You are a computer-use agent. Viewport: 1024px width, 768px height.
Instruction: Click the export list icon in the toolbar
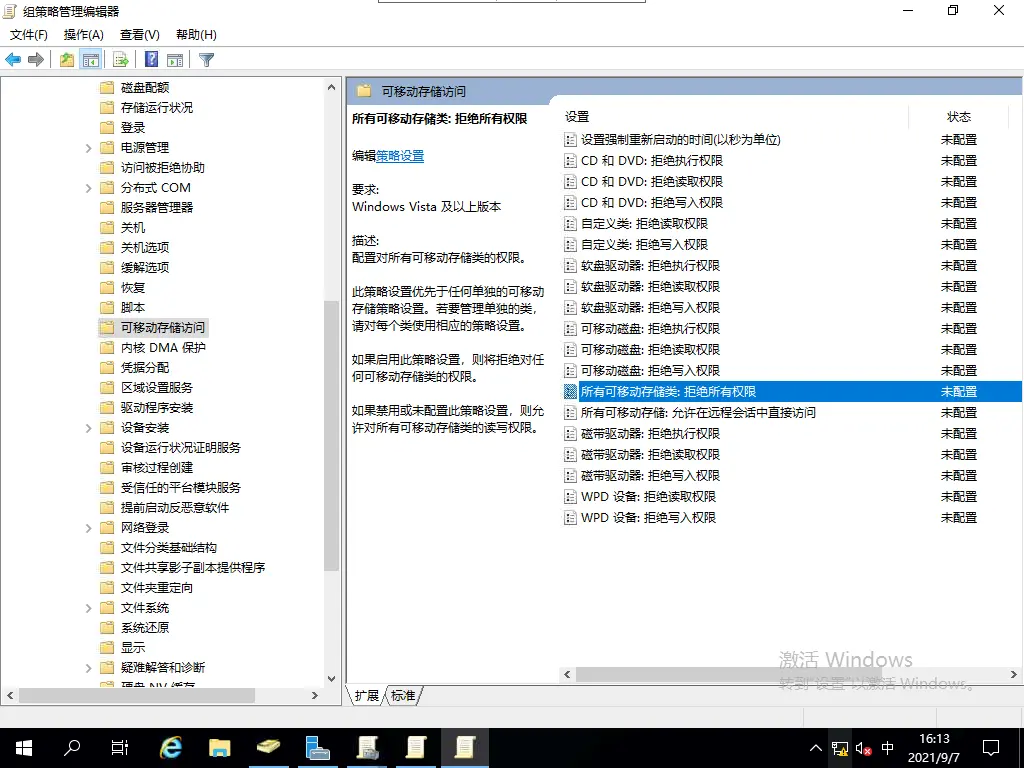click(120, 59)
